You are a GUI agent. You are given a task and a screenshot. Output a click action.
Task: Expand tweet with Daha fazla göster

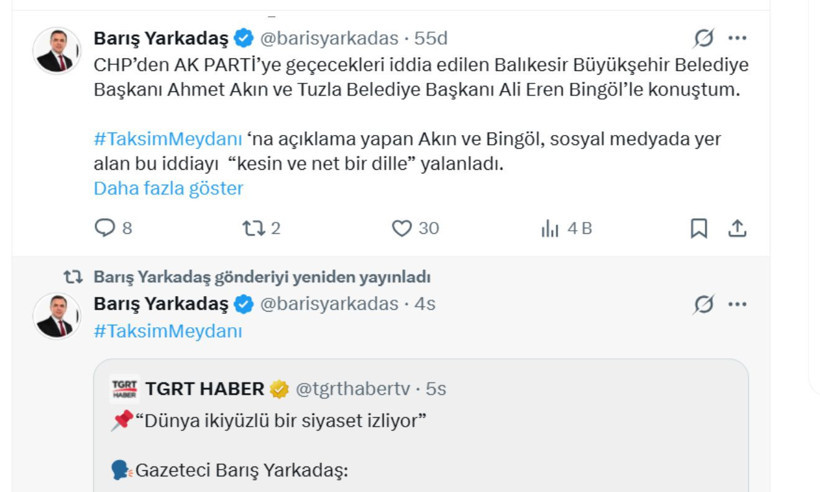click(x=168, y=188)
